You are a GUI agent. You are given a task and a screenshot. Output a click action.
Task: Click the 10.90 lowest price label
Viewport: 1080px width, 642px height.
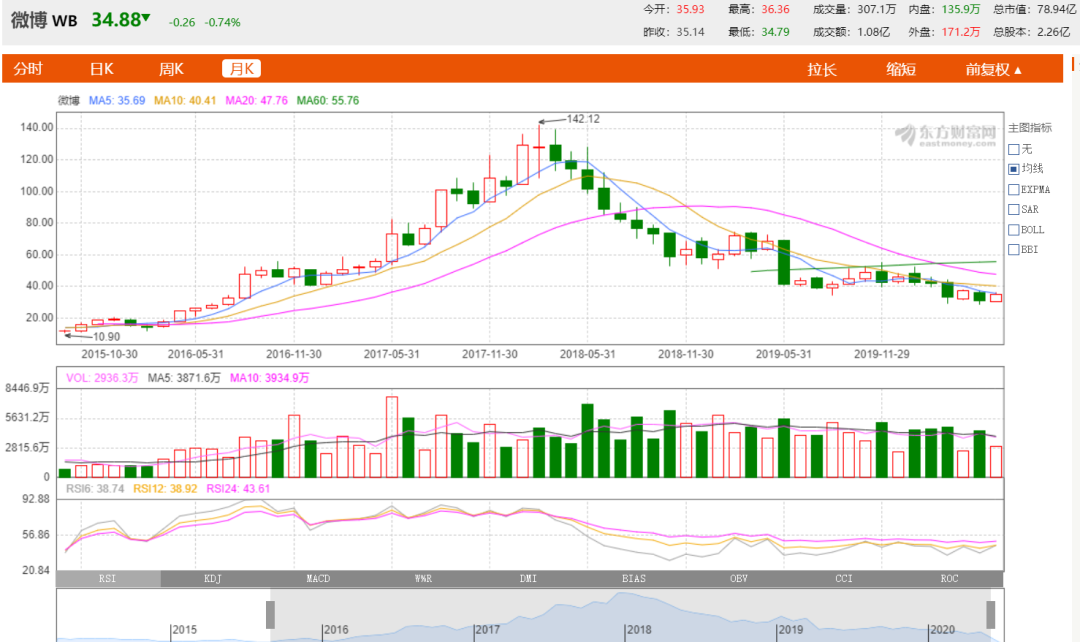106,337
